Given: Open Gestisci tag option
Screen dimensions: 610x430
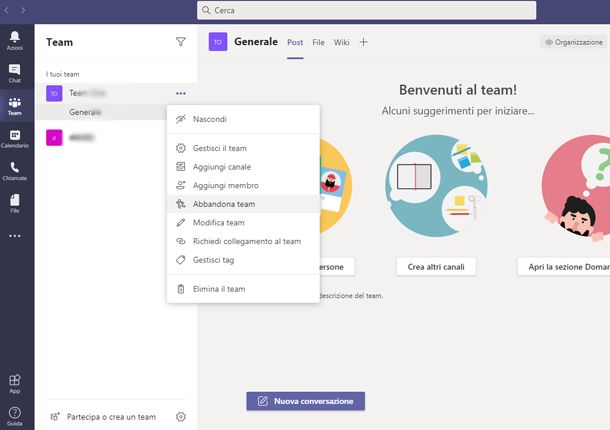Looking at the screenshot, I should (244, 260).
